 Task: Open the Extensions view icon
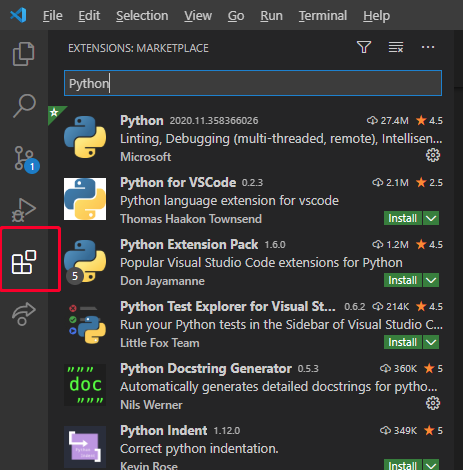[x=24, y=262]
